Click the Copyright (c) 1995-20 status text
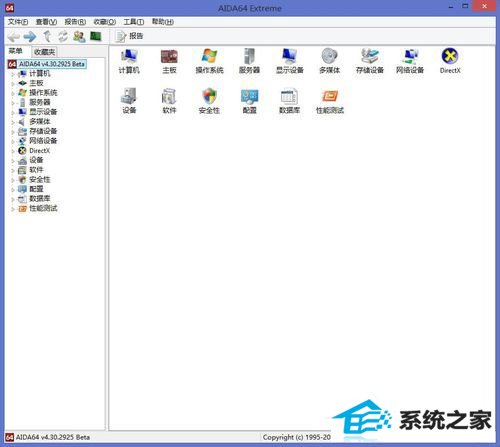Screen dimensions: 500x447 (297, 437)
